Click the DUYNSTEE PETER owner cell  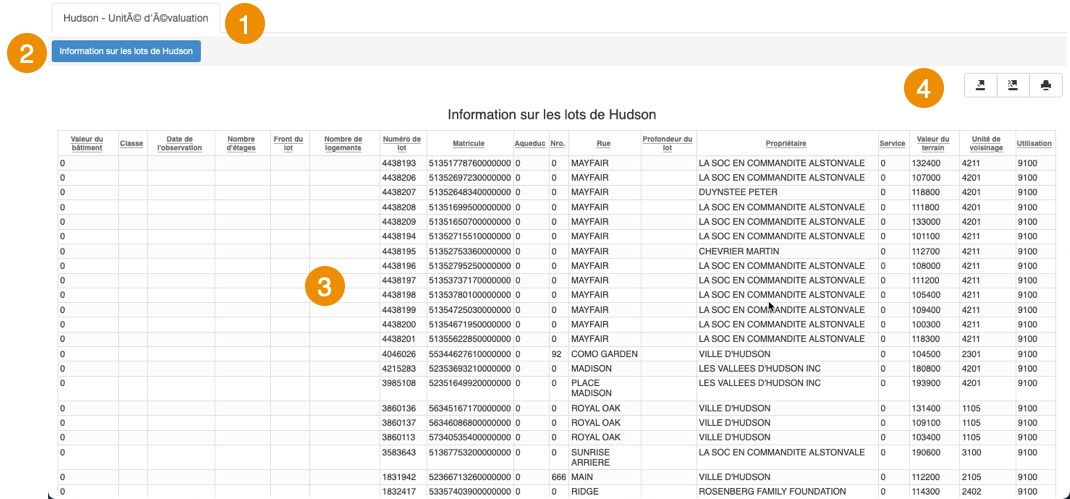738,192
